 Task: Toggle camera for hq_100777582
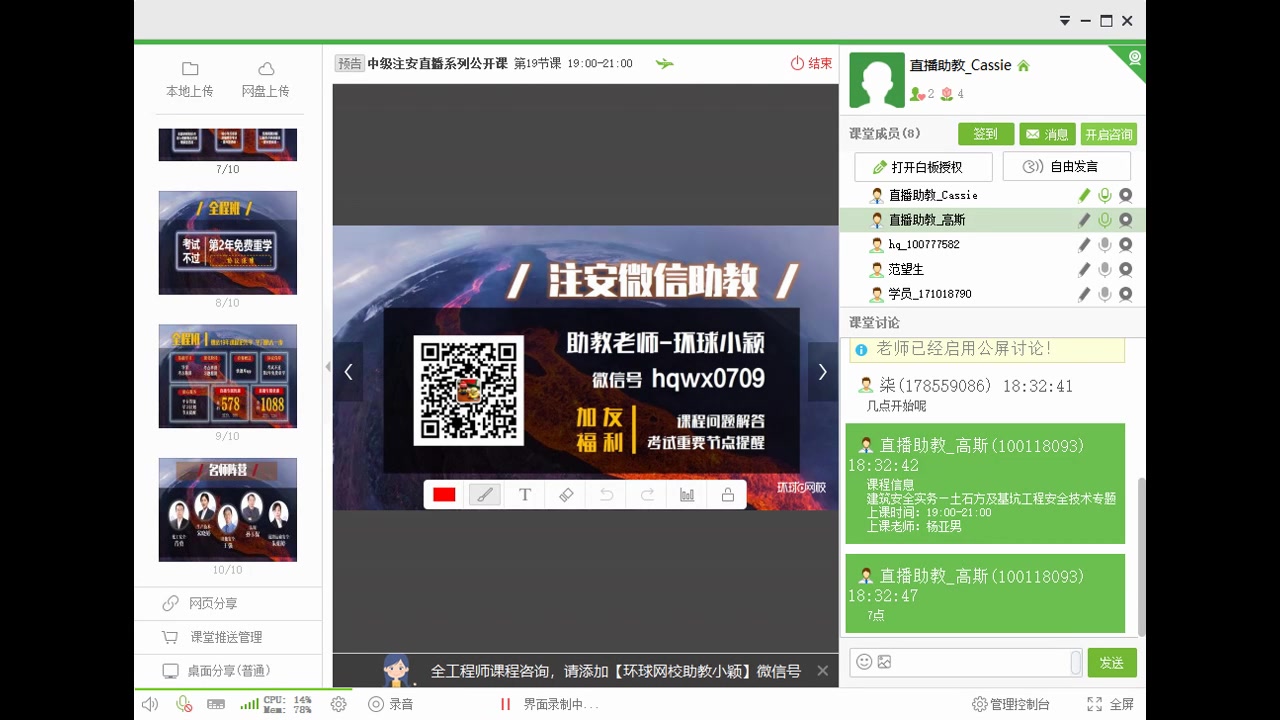coord(1125,244)
